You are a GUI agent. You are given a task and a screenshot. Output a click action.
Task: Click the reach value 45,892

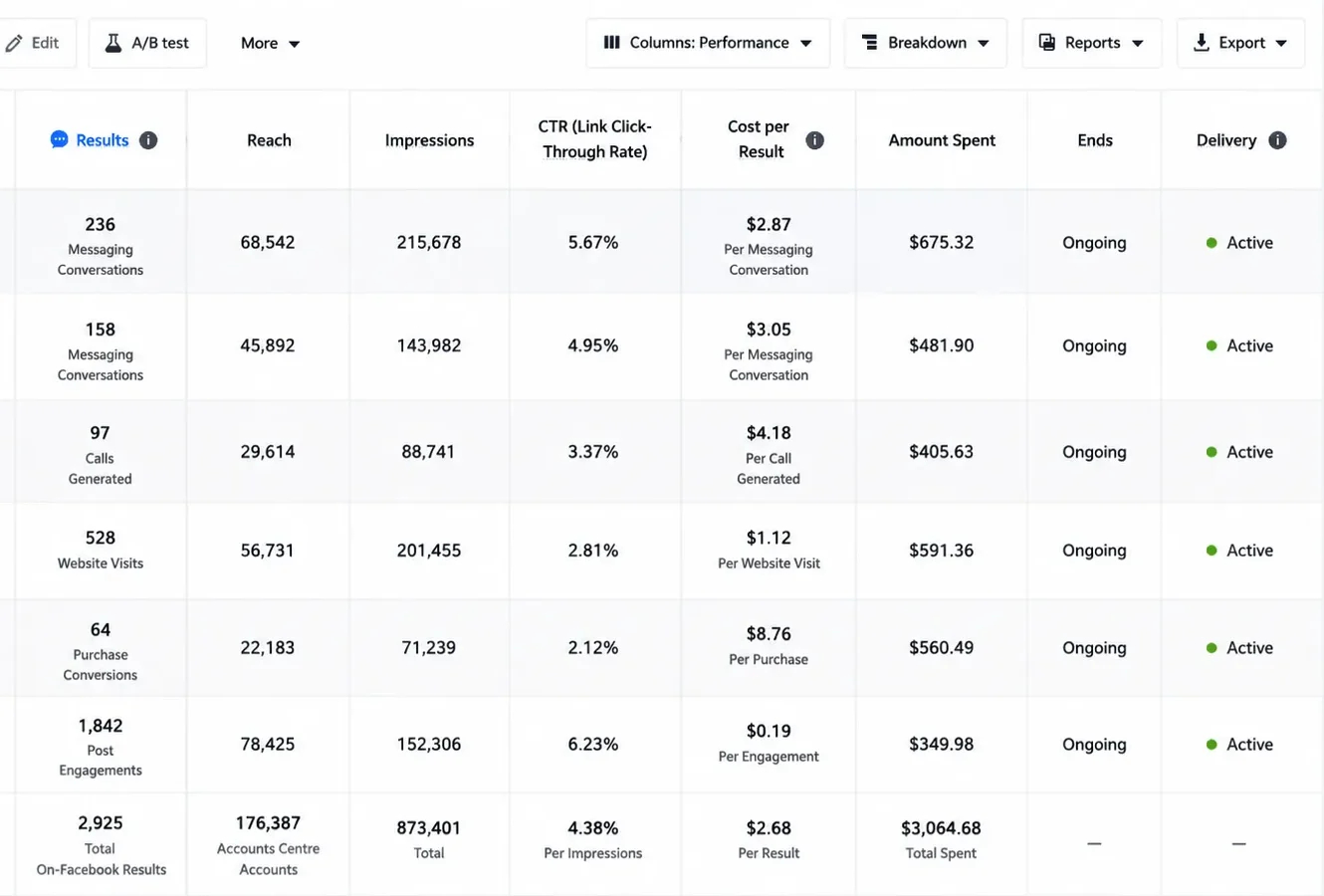click(x=268, y=346)
